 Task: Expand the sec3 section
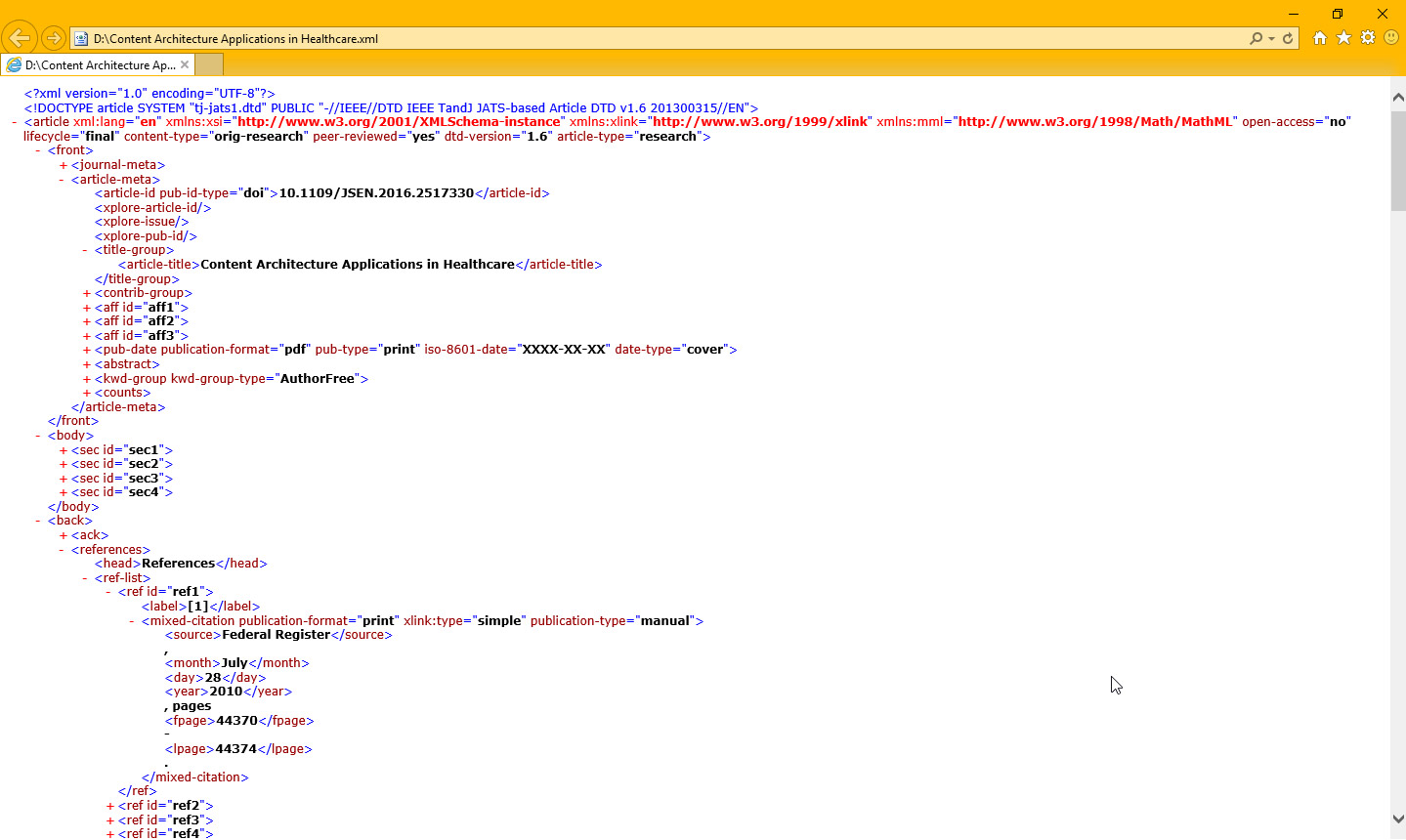(63, 479)
